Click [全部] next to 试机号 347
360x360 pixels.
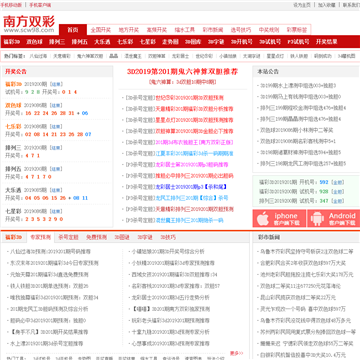pyautogui.click(x=338, y=201)
